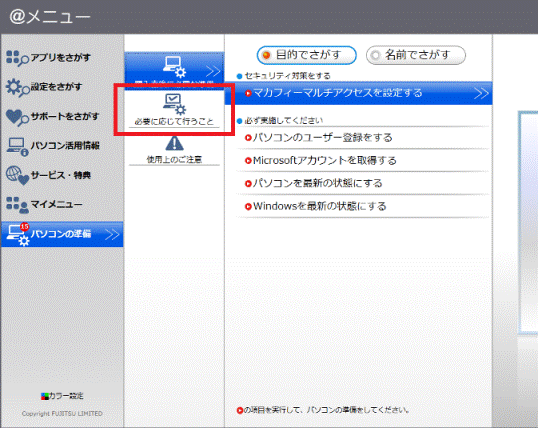The height and width of the screenshot is (428, 538).
Task: Click the 必要に応じて行うこと checklist icon
Action: 174,104
